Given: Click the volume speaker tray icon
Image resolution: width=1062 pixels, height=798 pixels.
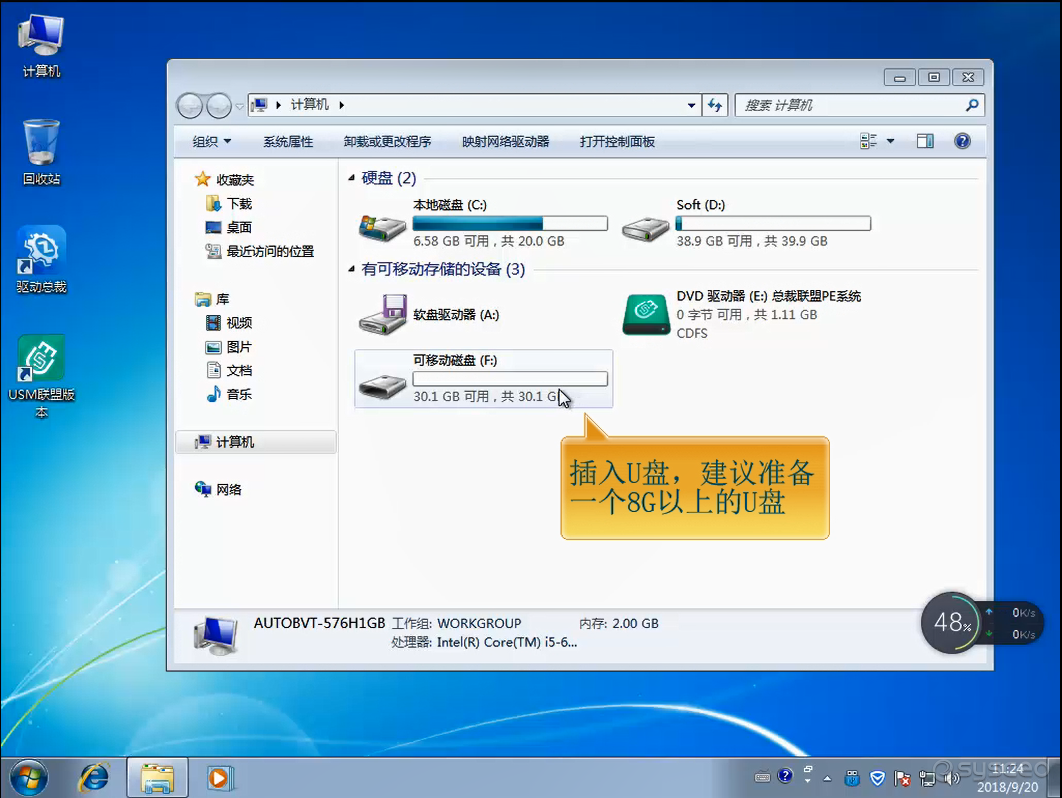Looking at the screenshot, I should pyautogui.click(x=952, y=778).
